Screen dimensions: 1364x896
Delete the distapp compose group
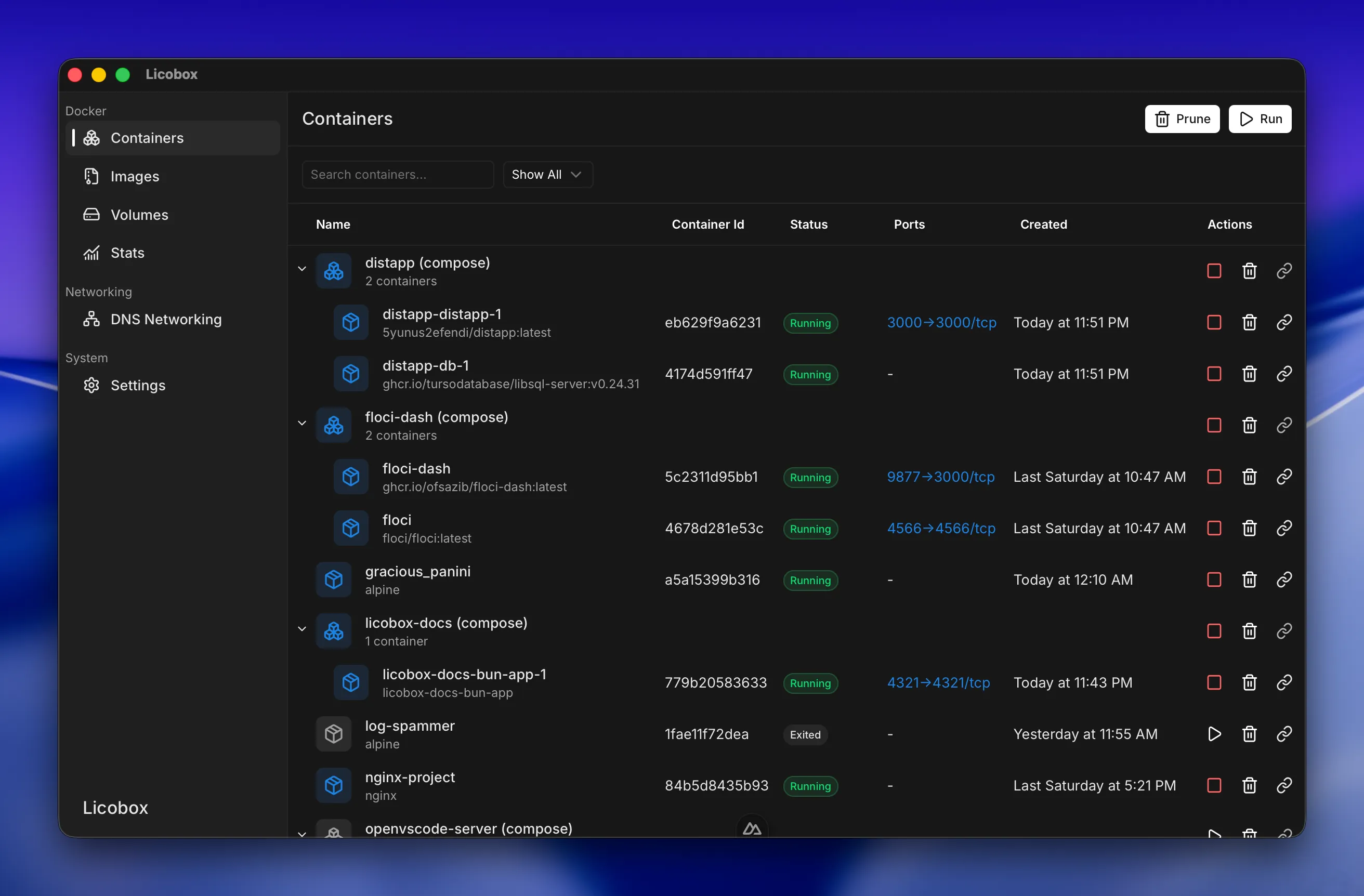pos(1249,271)
